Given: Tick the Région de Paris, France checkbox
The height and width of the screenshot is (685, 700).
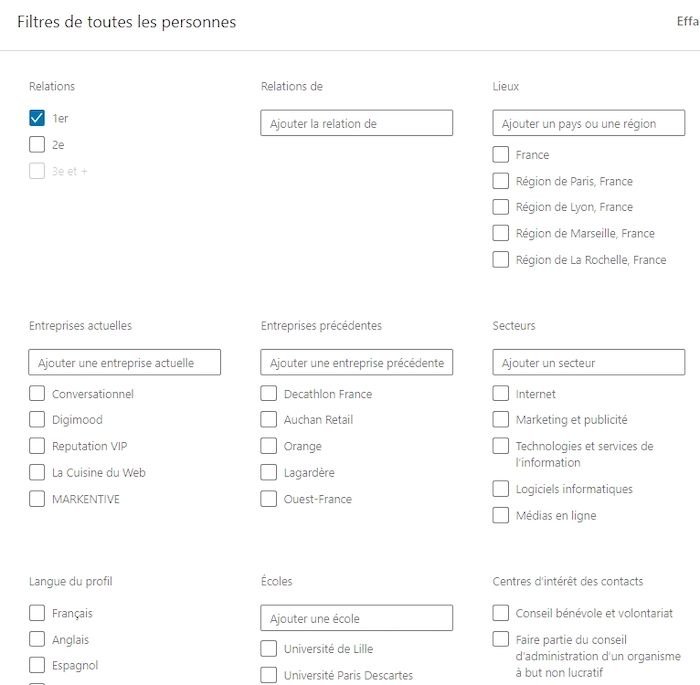Looking at the screenshot, I should click(501, 181).
